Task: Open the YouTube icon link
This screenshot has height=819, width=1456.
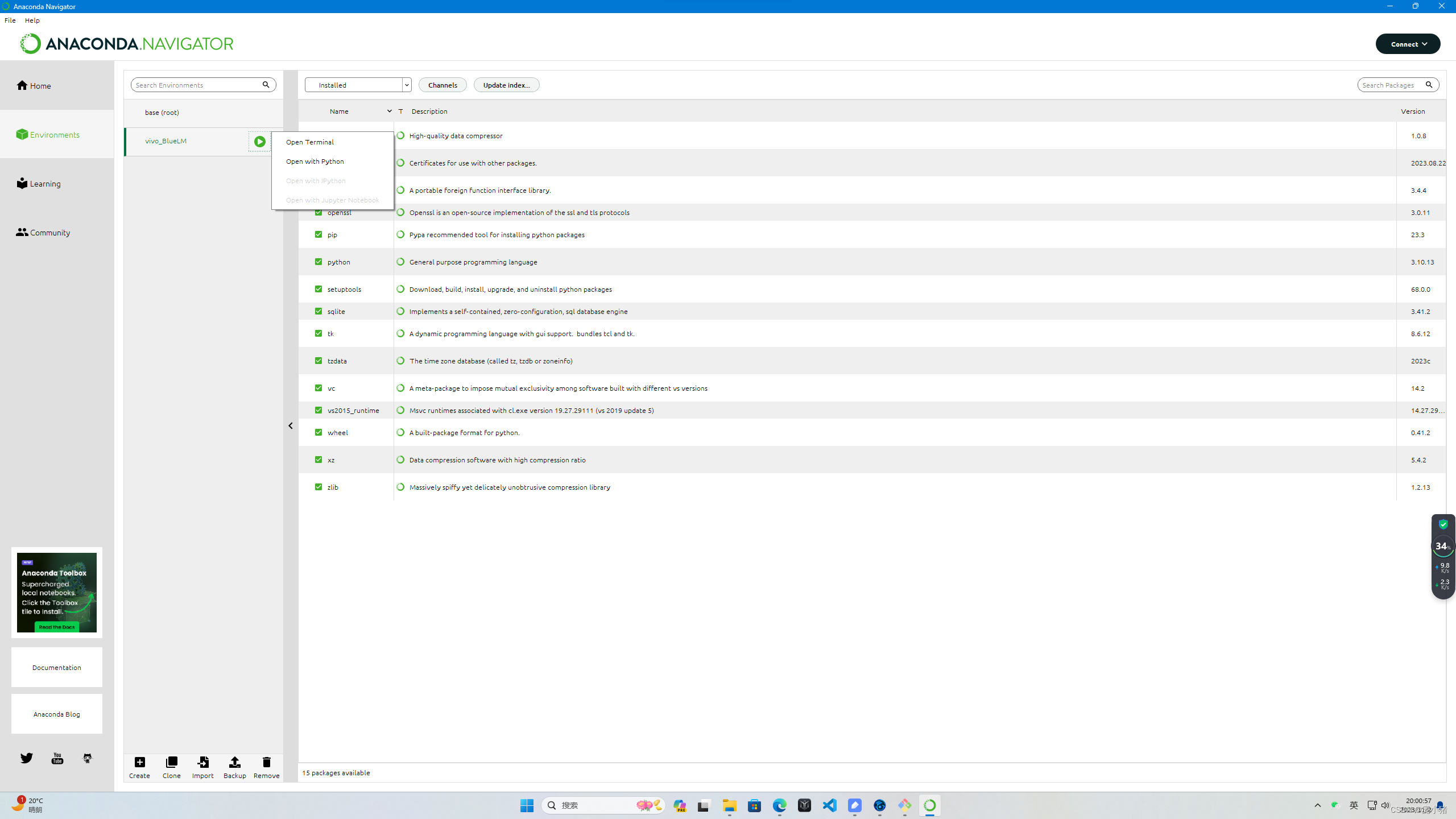Action: point(57,758)
